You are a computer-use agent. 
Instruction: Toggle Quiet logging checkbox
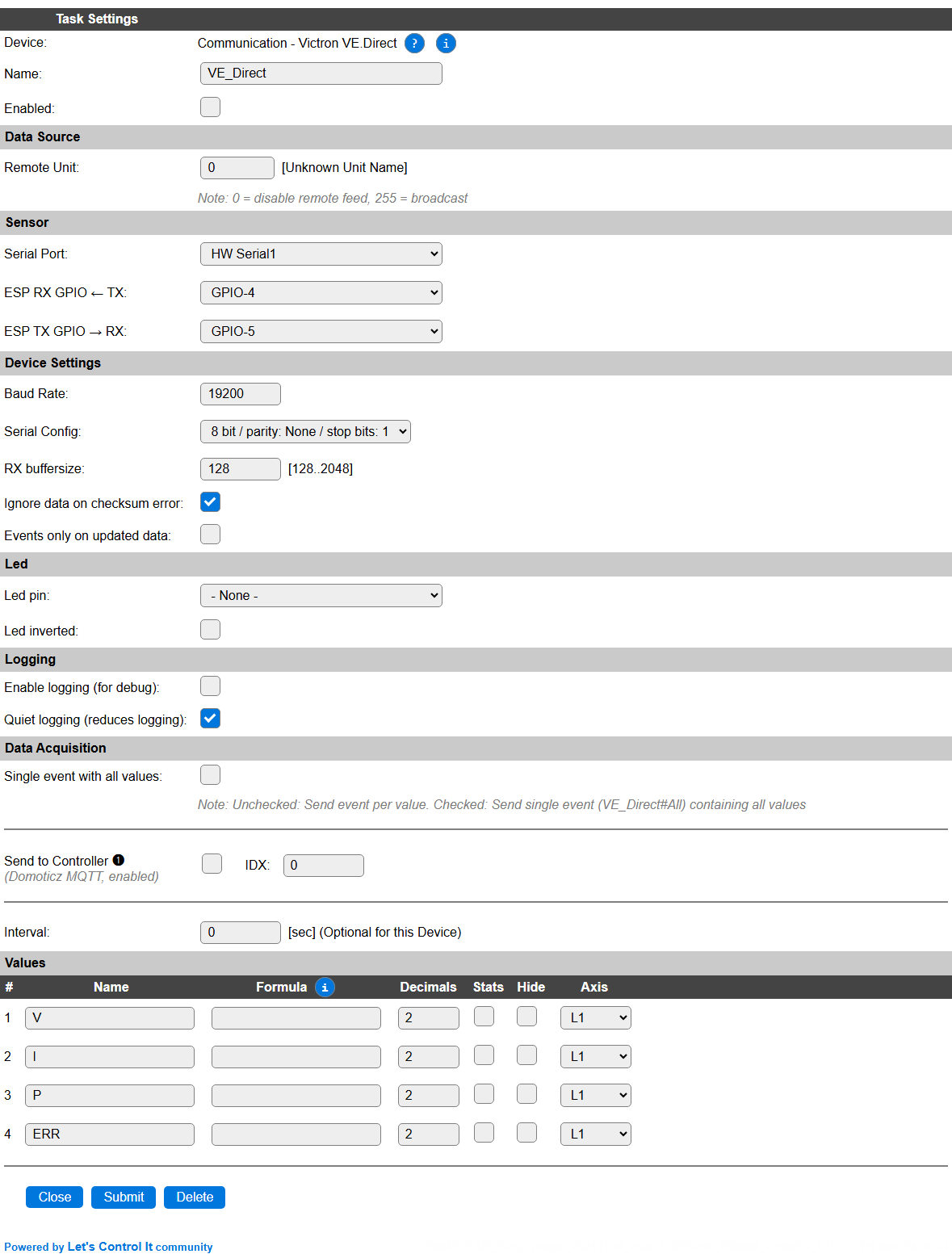210,719
